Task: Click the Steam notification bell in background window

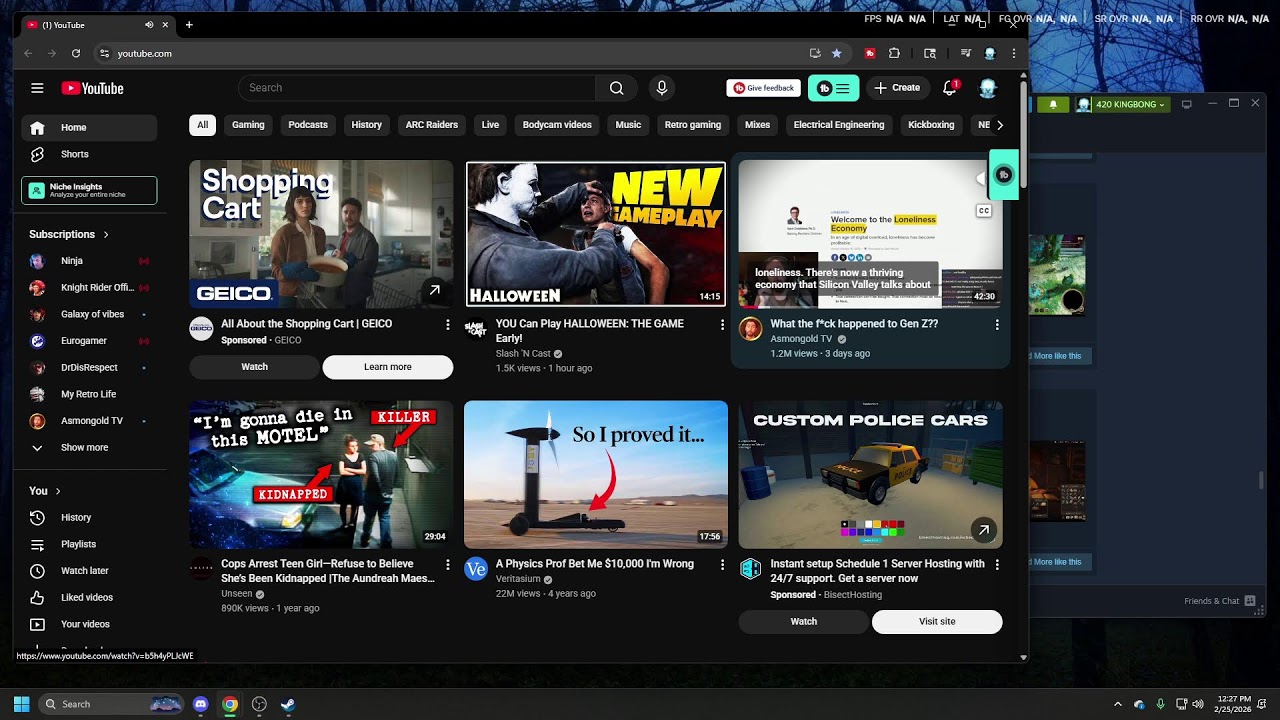Action: pyautogui.click(x=1052, y=104)
